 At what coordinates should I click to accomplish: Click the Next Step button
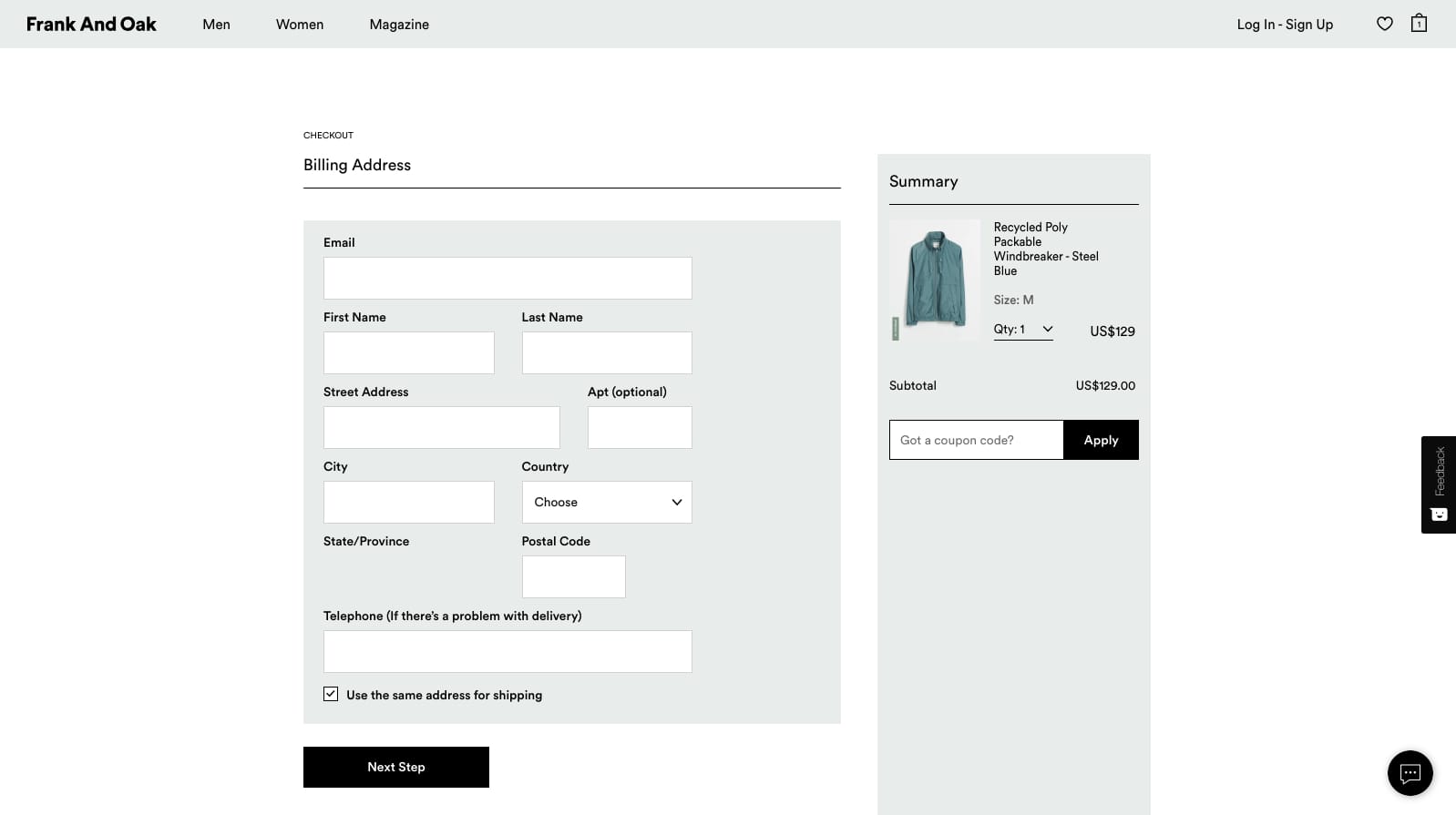(396, 767)
